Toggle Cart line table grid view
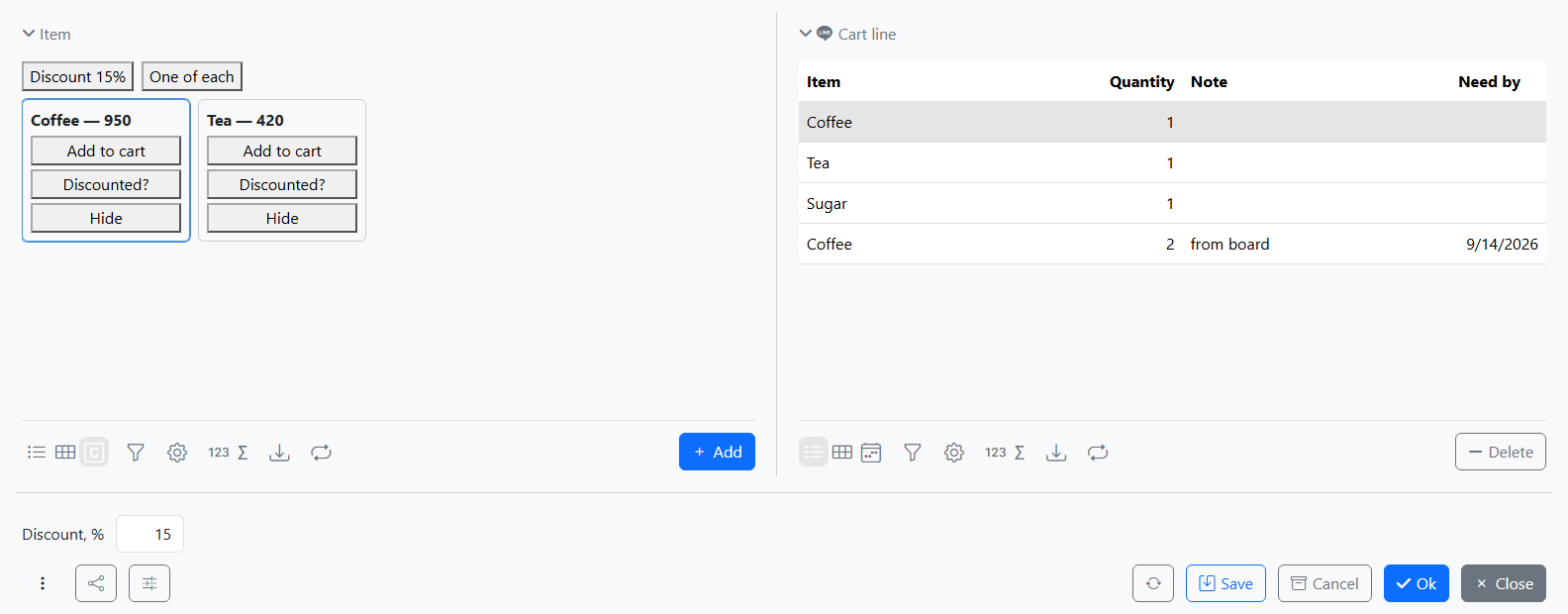Screen dimensions: 1568x614 point(842,453)
